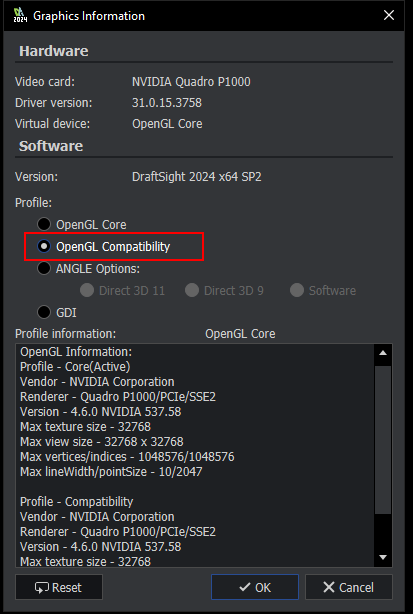Image resolution: width=413 pixels, height=614 pixels.
Task: Click the 'NVIDIA Quadro P1000' video card text
Action: click(x=191, y=81)
